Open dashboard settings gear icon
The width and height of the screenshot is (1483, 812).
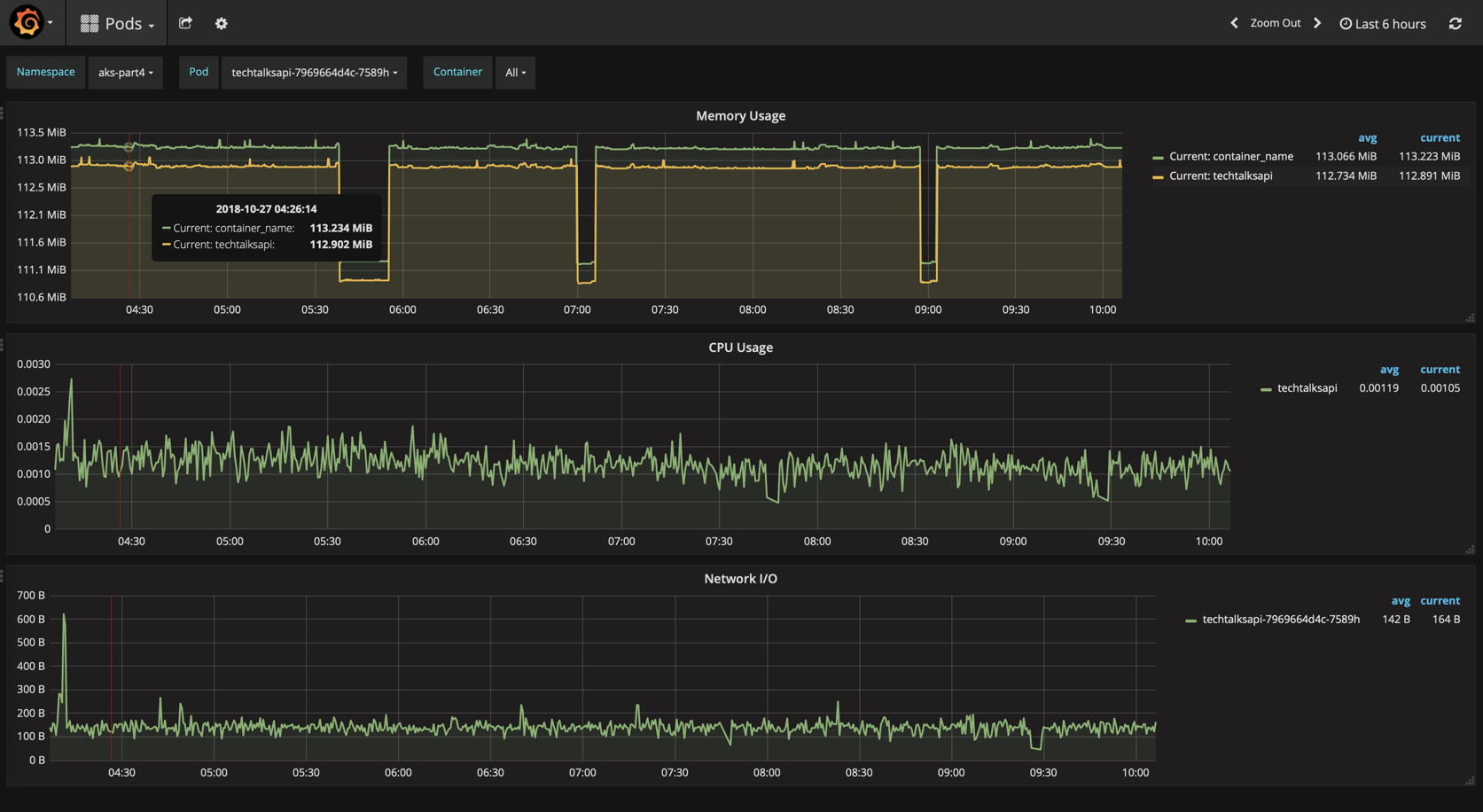[x=222, y=24]
